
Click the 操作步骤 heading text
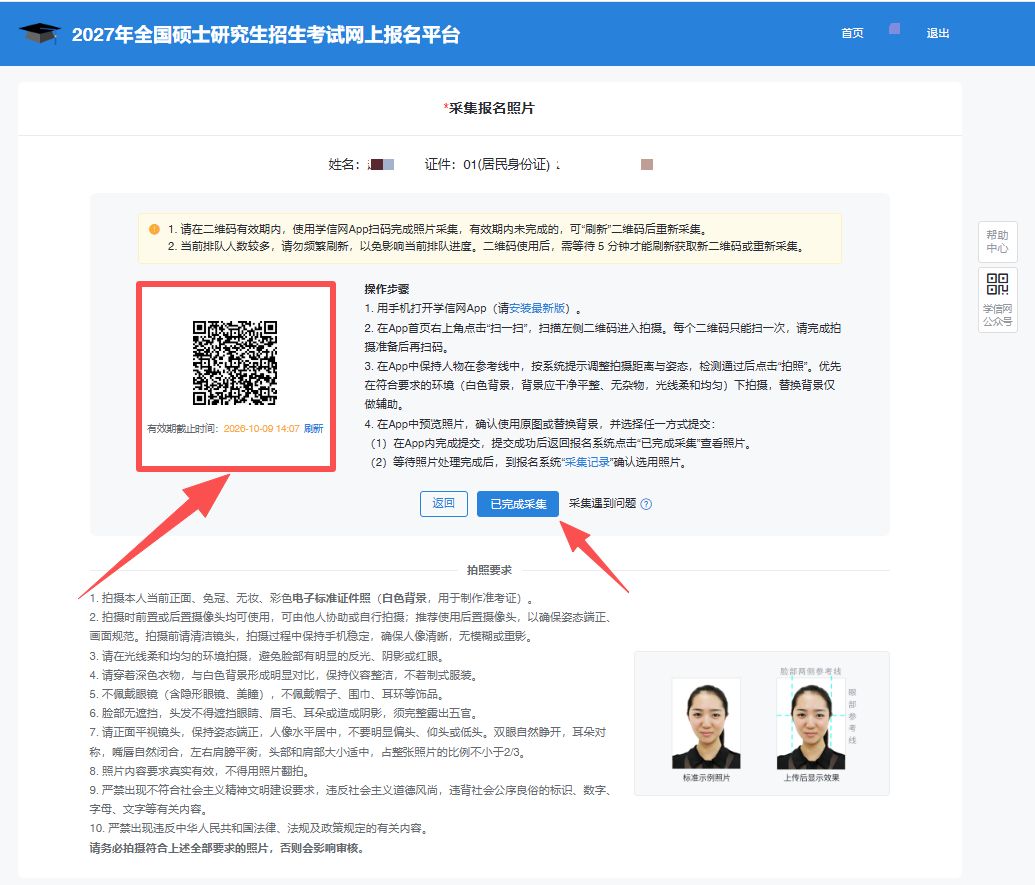coord(387,289)
